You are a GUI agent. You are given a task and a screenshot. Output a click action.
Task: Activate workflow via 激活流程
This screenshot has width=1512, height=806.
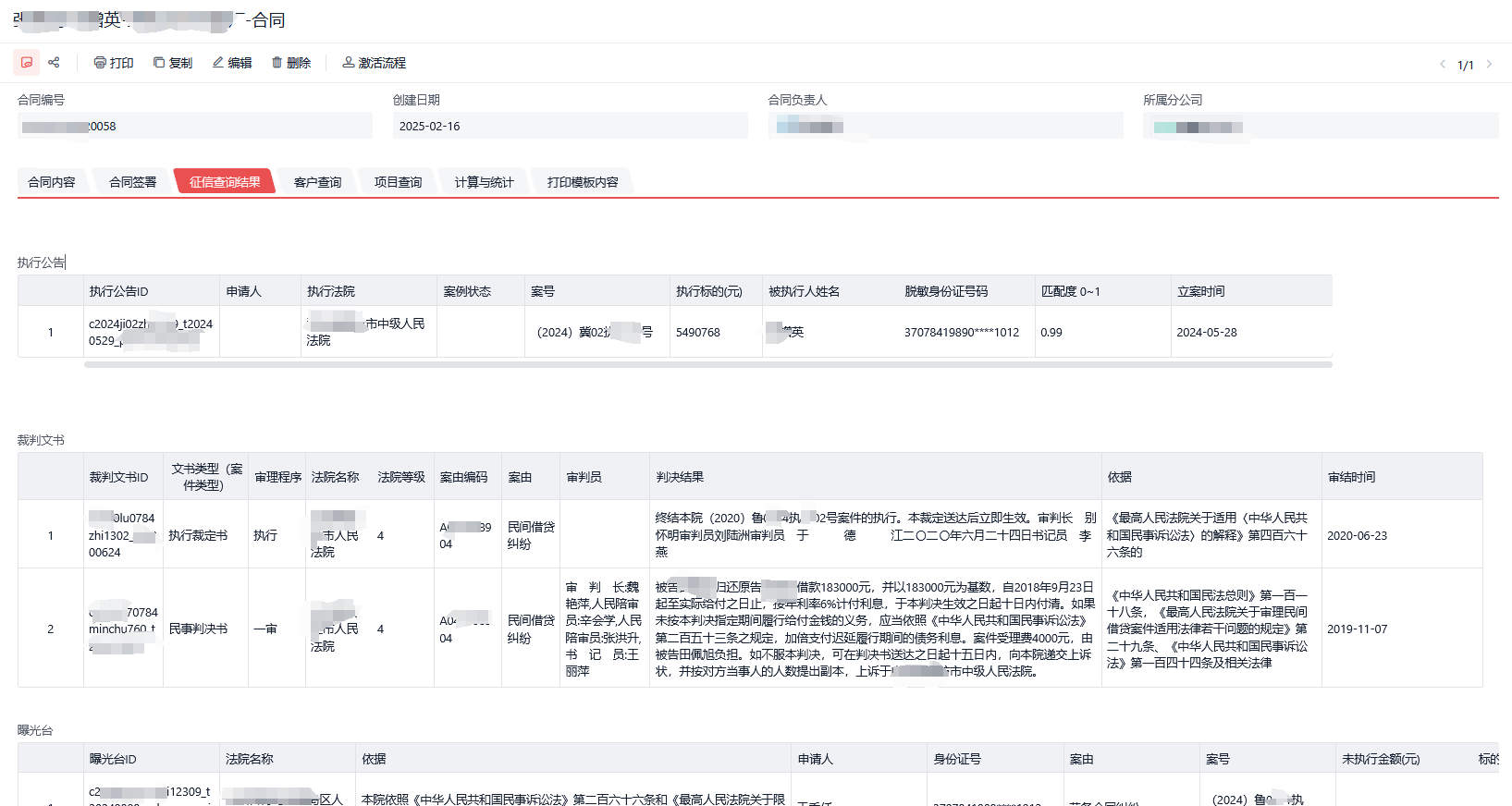(x=375, y=63)
